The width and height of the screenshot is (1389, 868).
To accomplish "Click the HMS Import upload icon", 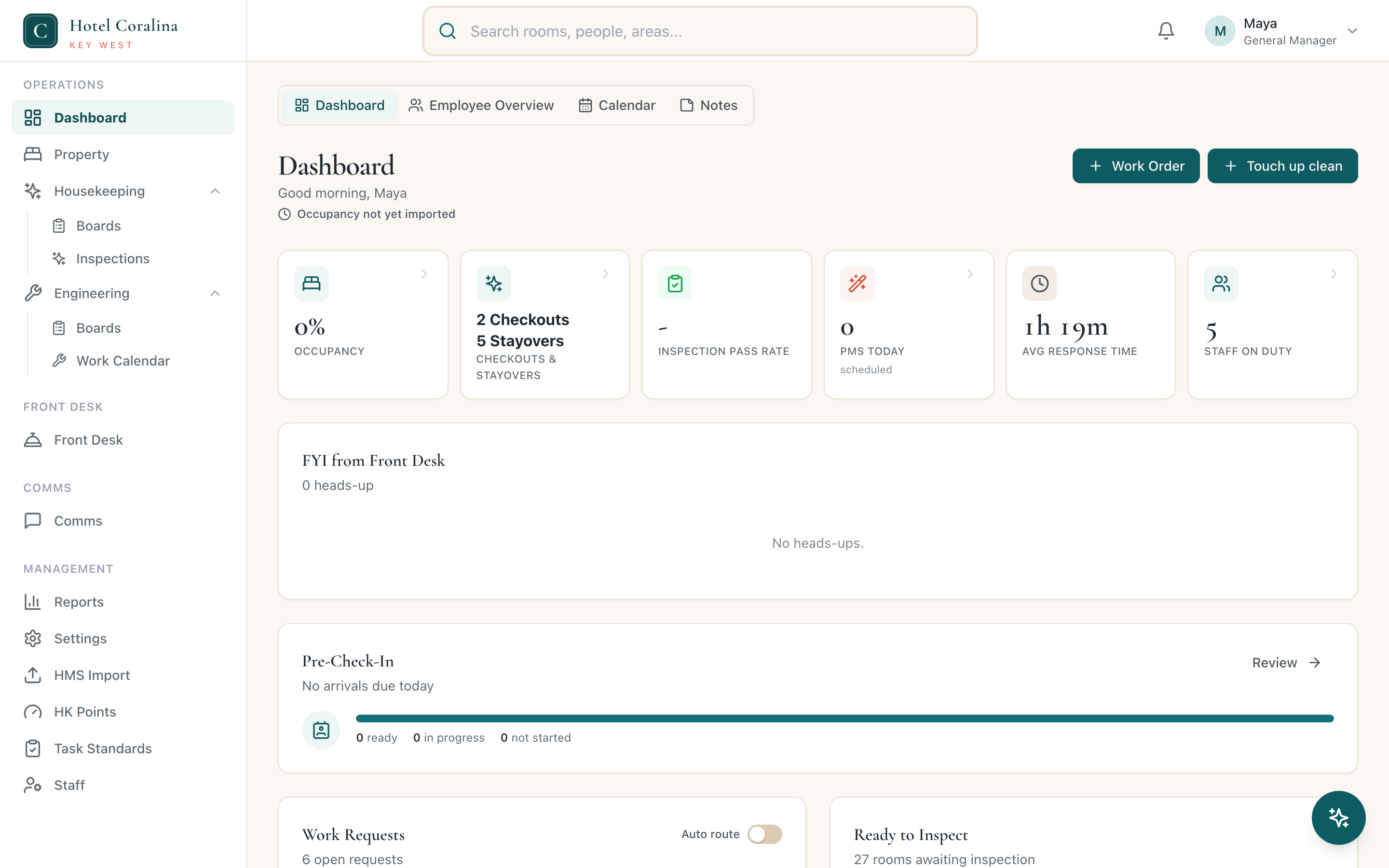I will coord(33,675).
